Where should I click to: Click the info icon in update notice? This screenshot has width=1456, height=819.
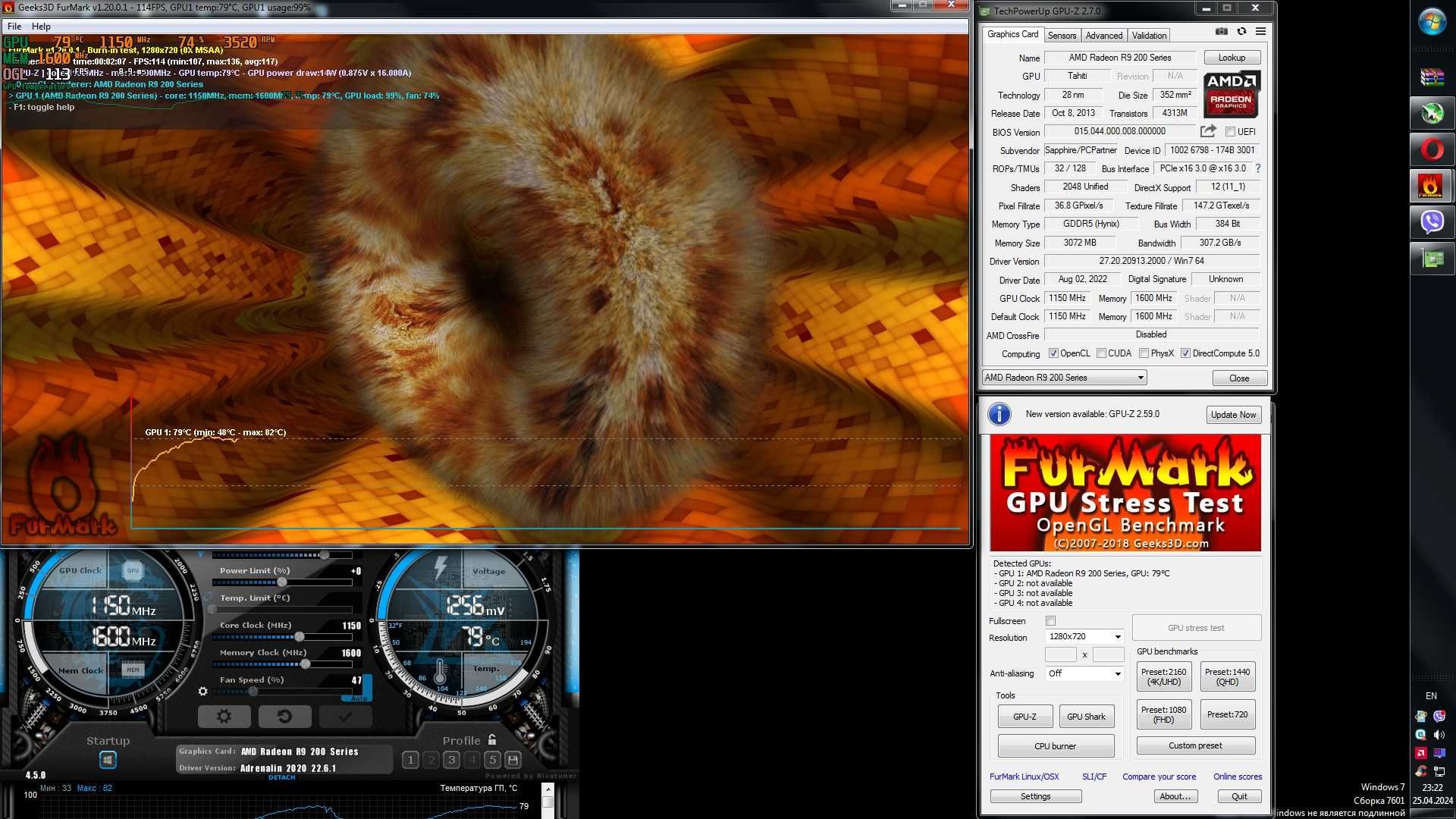pos(999,414)
